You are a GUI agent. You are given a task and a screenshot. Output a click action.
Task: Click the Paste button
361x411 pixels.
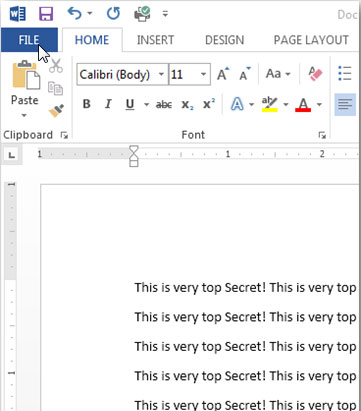click(x=25, y=82)
